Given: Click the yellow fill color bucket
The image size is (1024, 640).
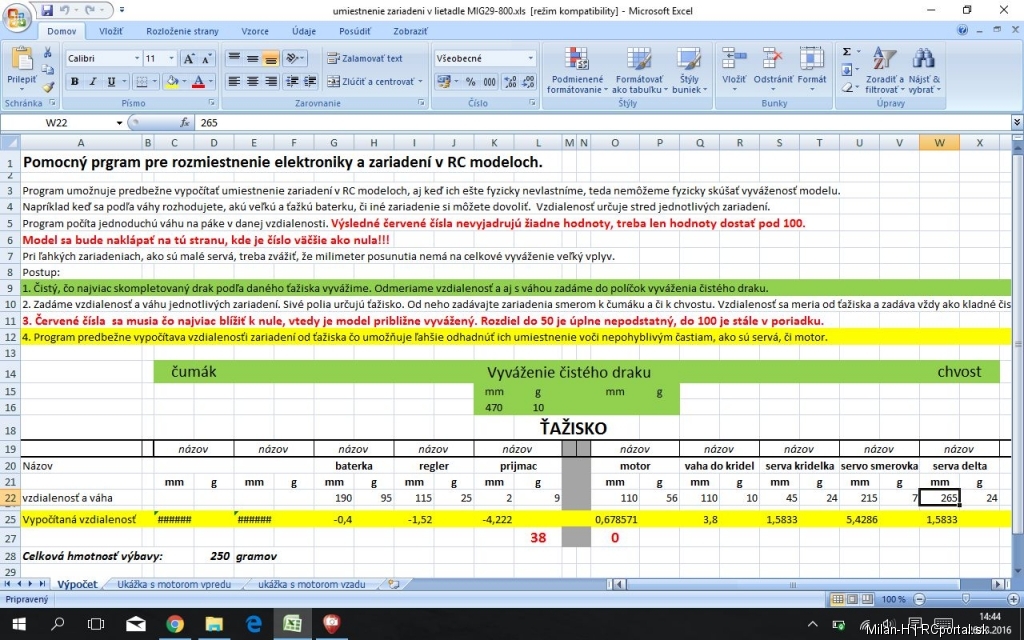Looking at the screenshot, I should pos(172,82).
